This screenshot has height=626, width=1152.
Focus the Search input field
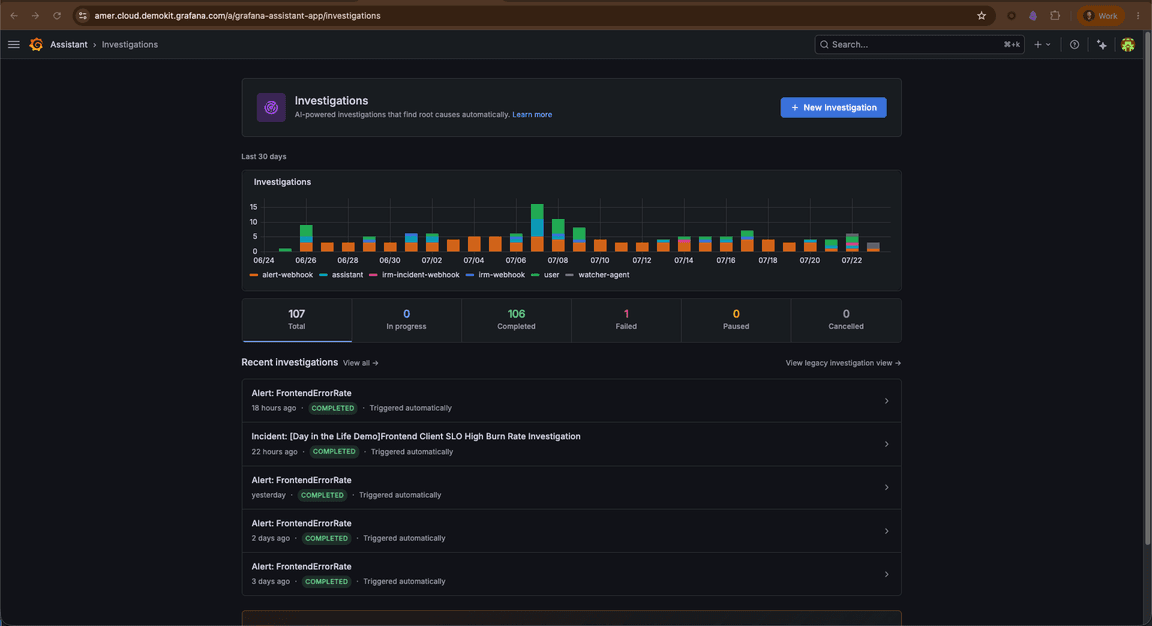pyautogui.click(x=919, y=45)
